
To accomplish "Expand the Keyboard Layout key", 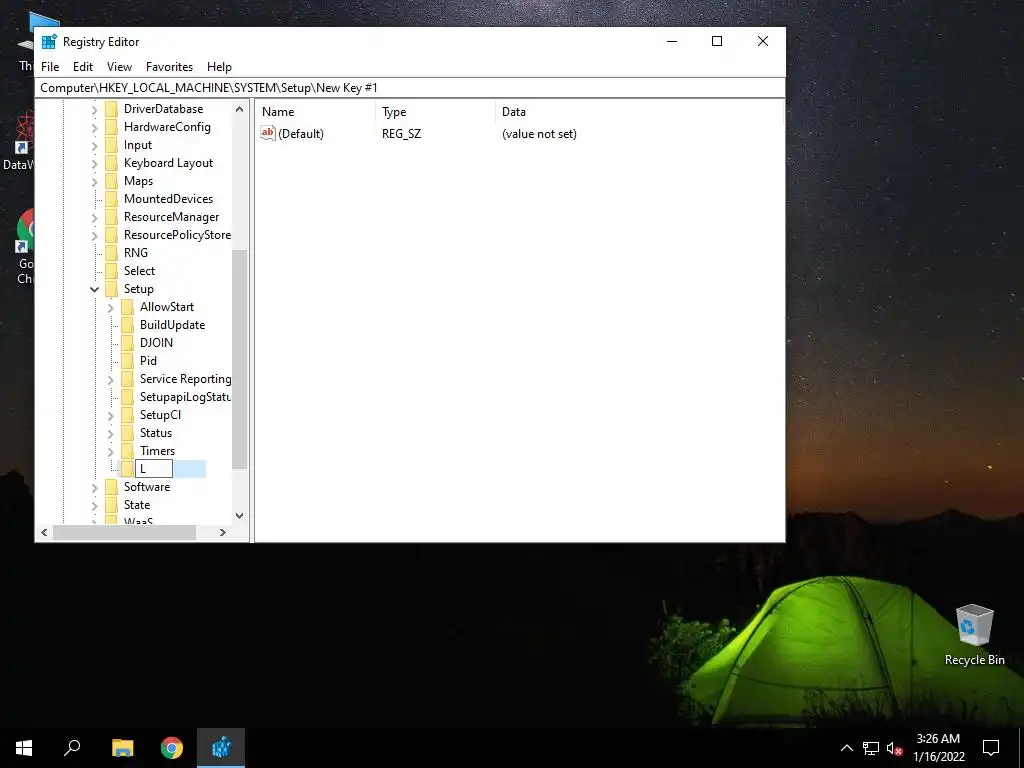I will pyautogui.click(x=95, y=164).
